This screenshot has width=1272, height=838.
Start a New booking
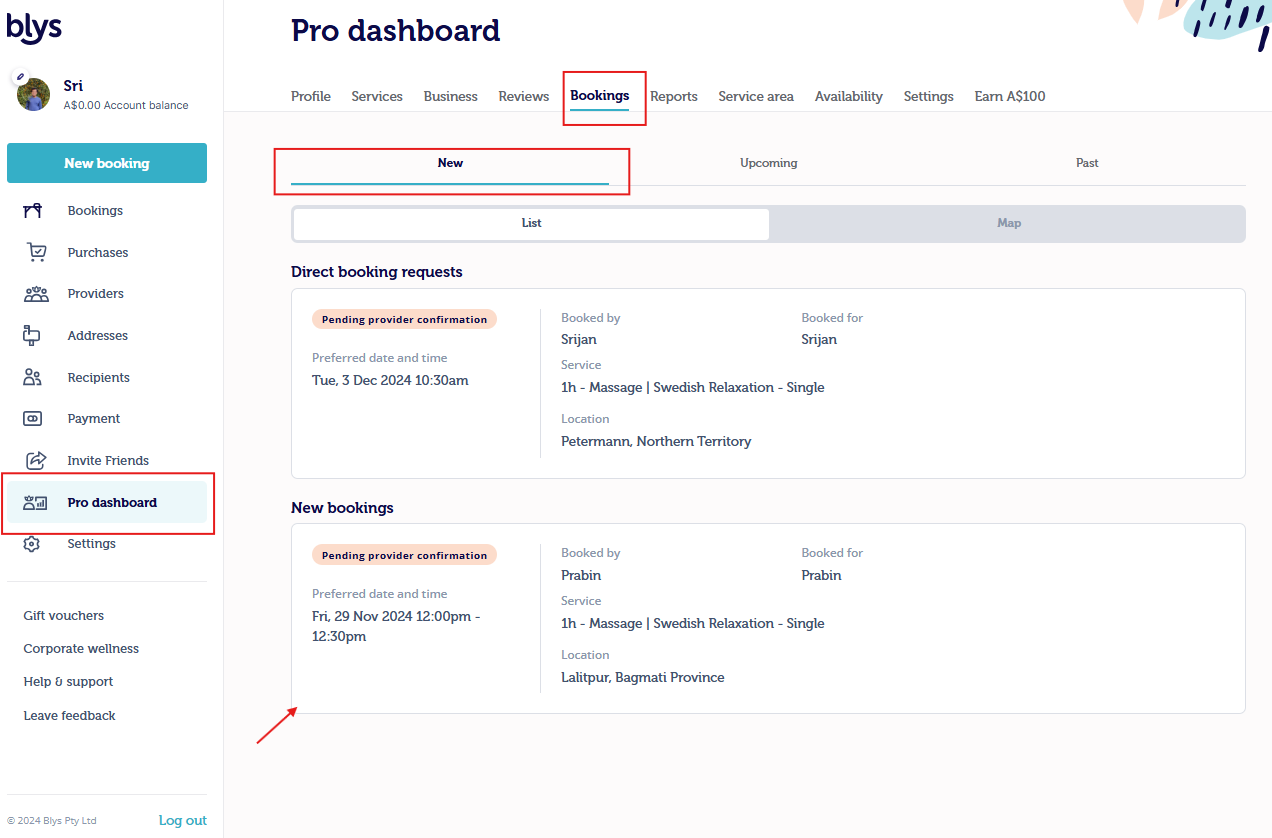107,163
